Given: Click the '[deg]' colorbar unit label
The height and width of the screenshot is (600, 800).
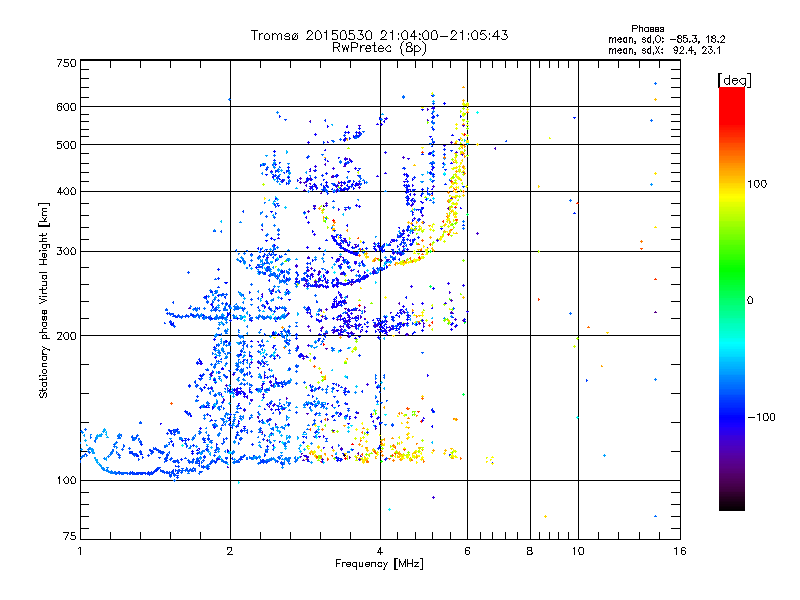Looking at the screenshot, I should tap(734, 80).
